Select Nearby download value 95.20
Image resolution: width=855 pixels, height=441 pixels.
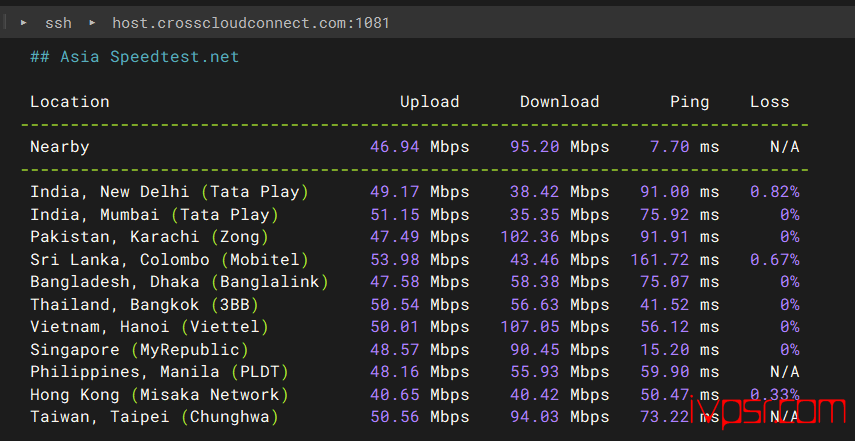pos(535,147)
